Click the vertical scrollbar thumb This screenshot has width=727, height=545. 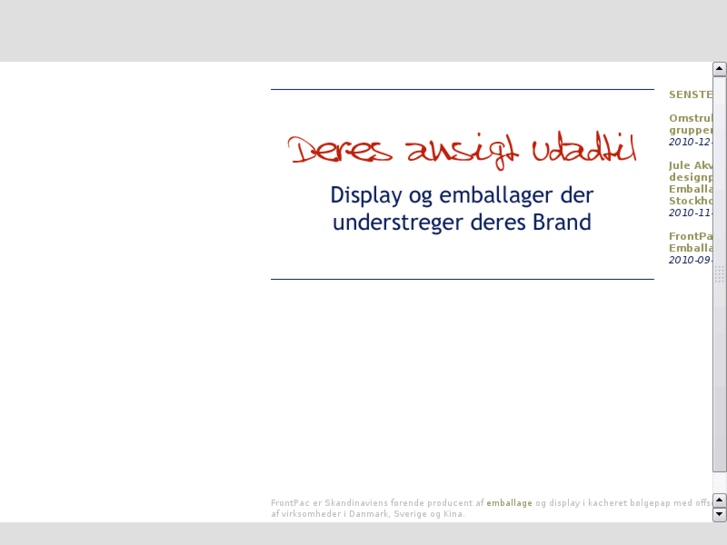tap(719, 274)
